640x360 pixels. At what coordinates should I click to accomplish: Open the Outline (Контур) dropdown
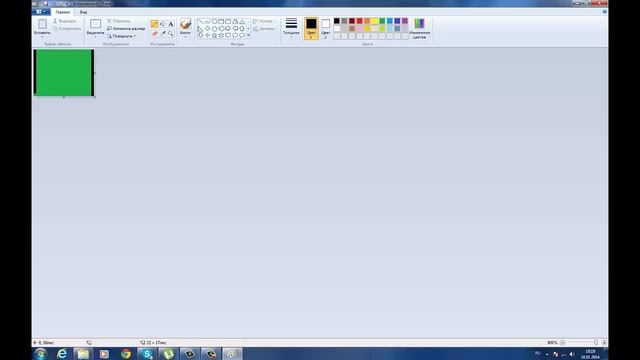[x=264, y=21]
